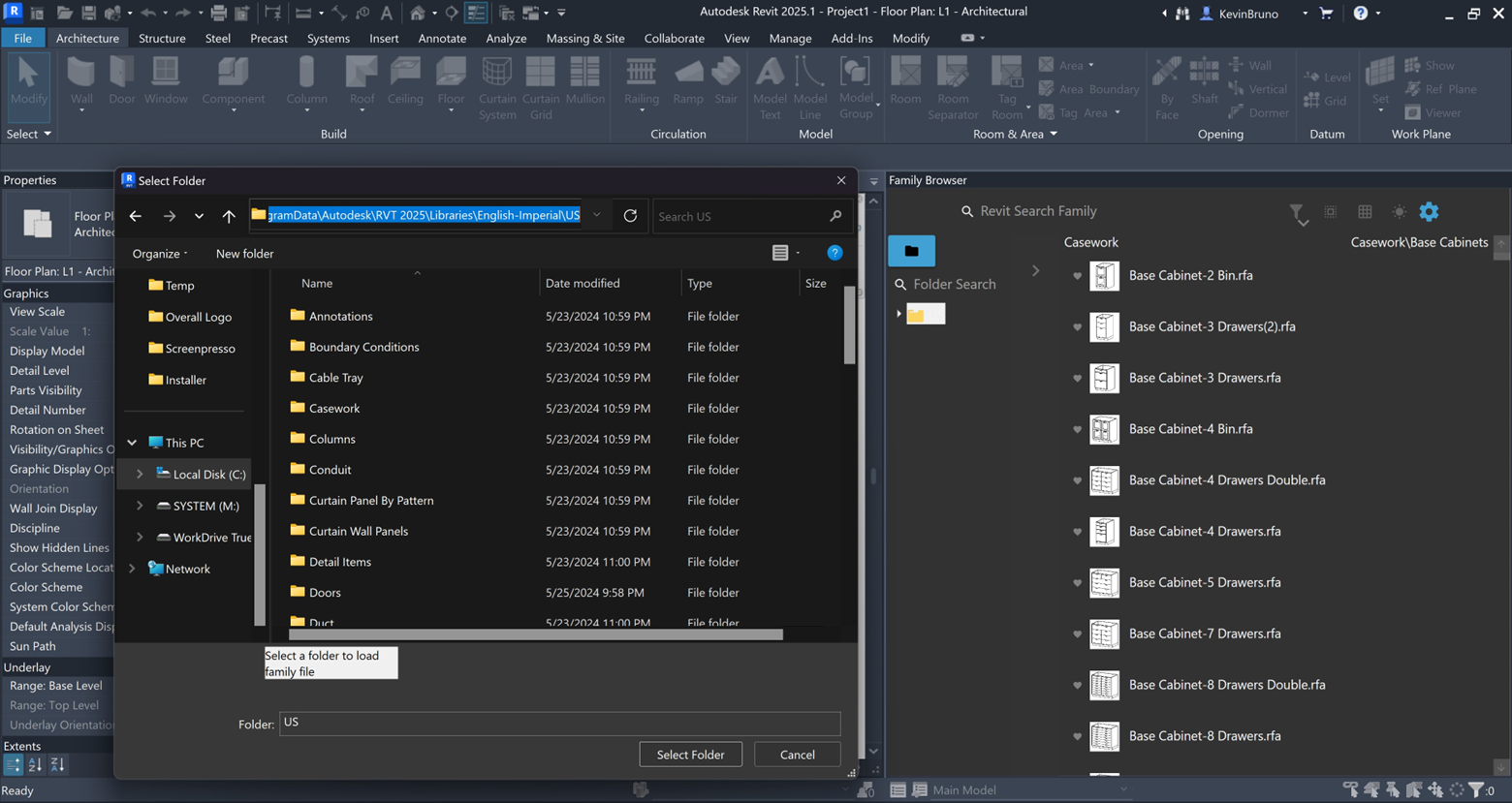Toggle the heart for Base Cabinet-4 Drawers.rfa

(x=1077, y=532)
